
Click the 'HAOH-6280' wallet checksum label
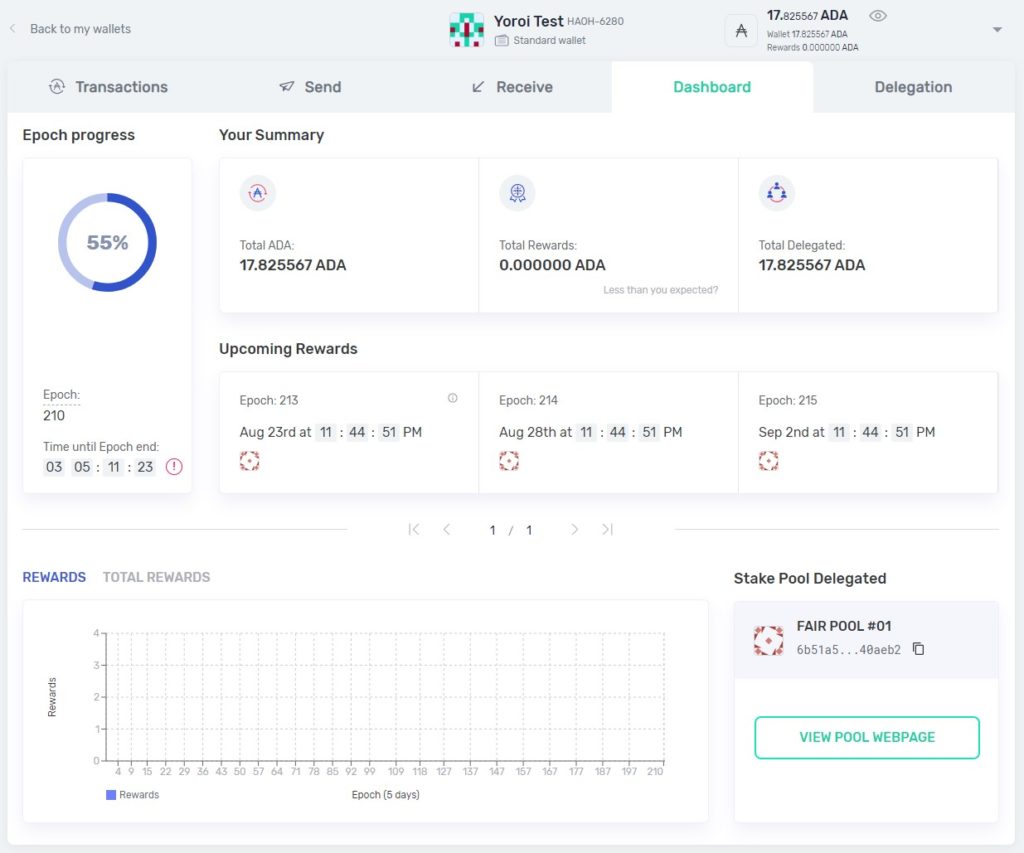coord(596,22)
